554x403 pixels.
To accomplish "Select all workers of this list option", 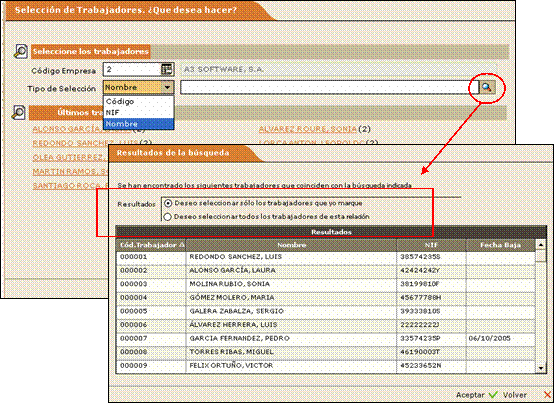I will [168, 217].
